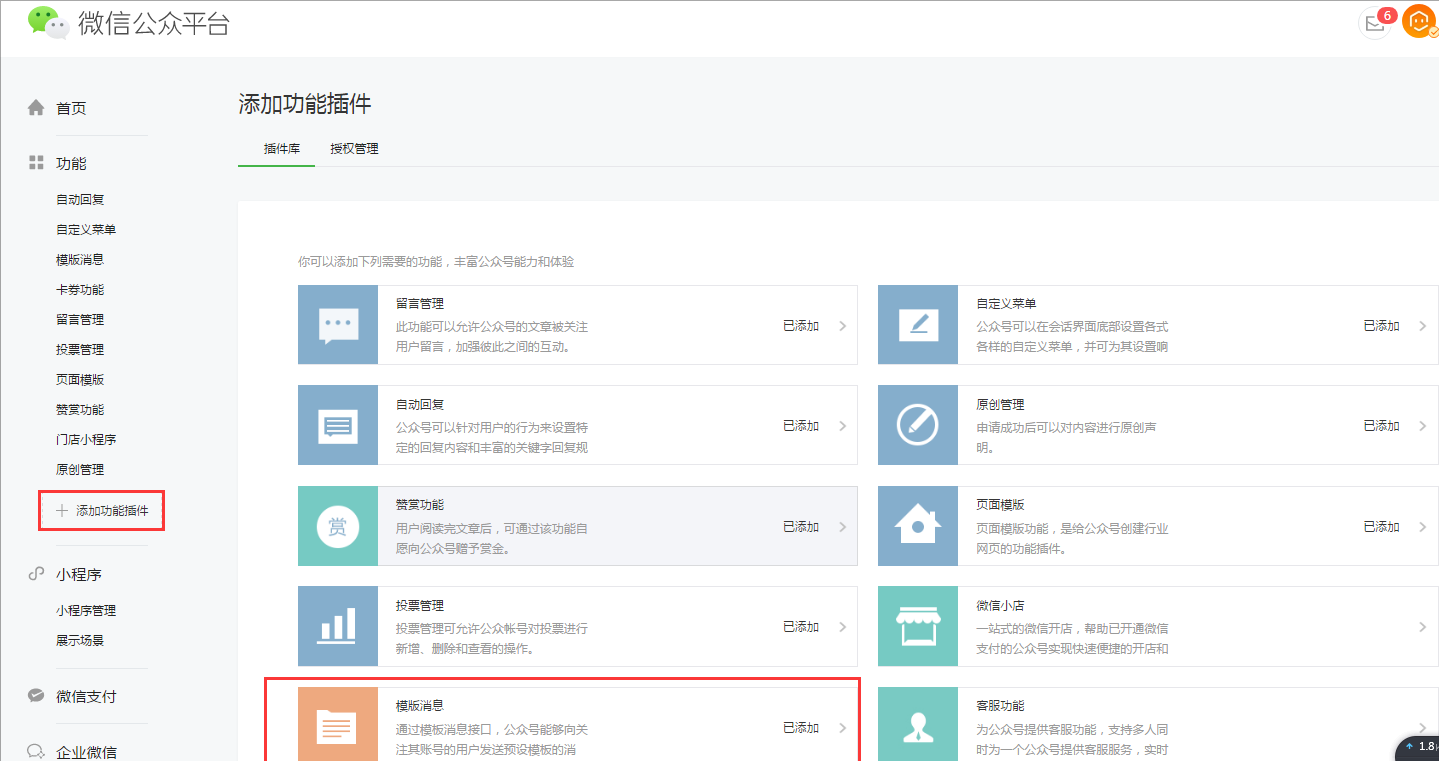Open 赞赏功能 in the sidebar

(x=80, y=410)
